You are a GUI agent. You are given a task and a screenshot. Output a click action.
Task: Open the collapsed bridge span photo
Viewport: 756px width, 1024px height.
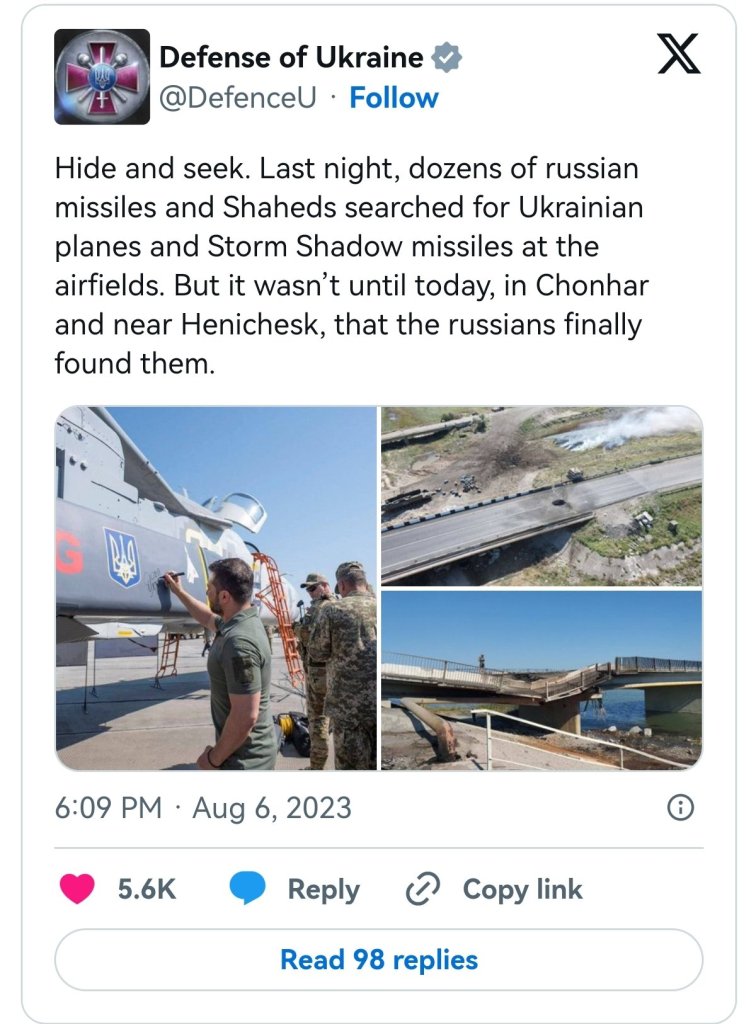click(541, 680)
